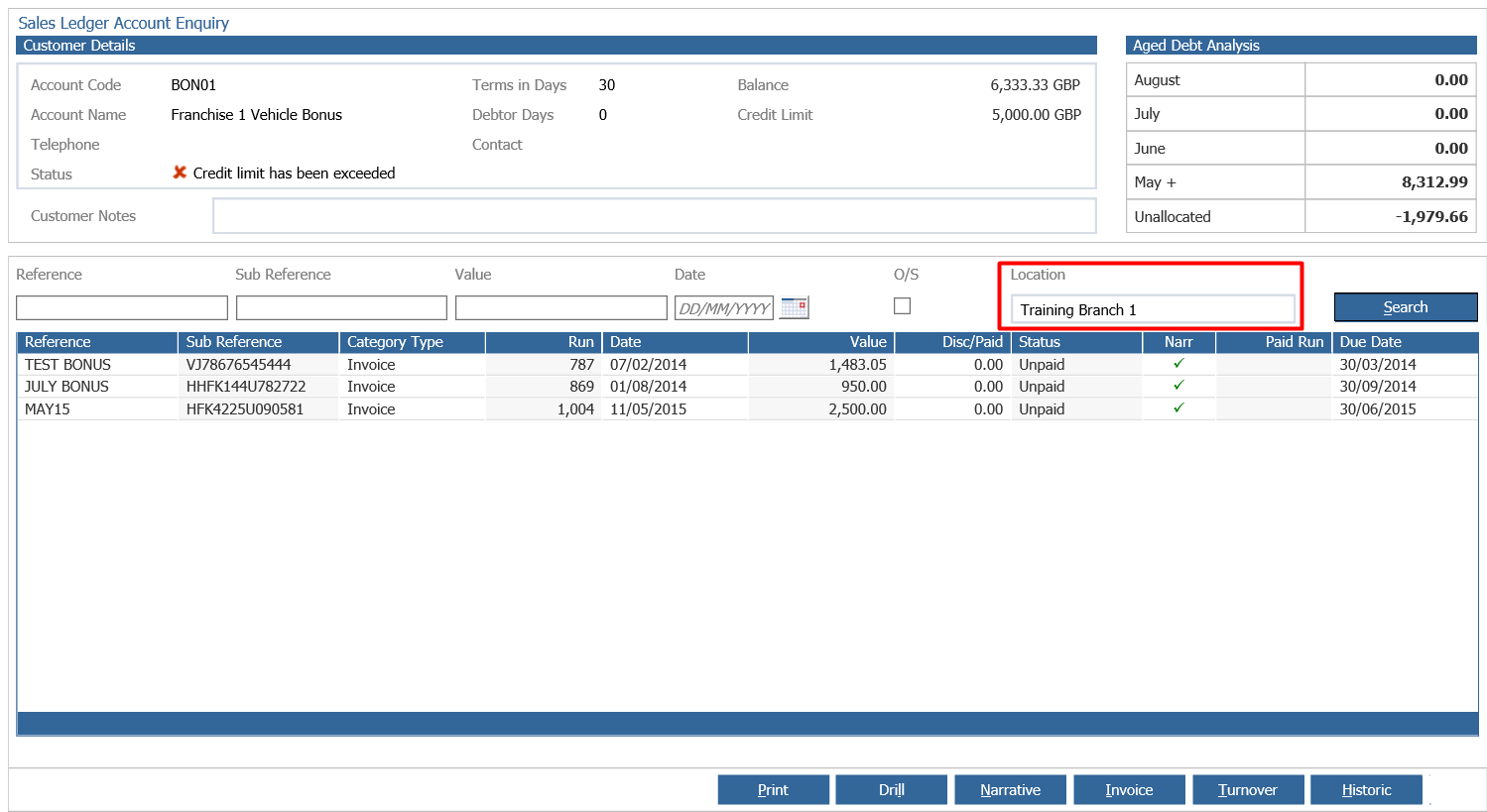Click the Narr checkmark for TEST BONUS row
Image resolution: width=1487 pixels, height=812 pixels.
pos(1178,364)
